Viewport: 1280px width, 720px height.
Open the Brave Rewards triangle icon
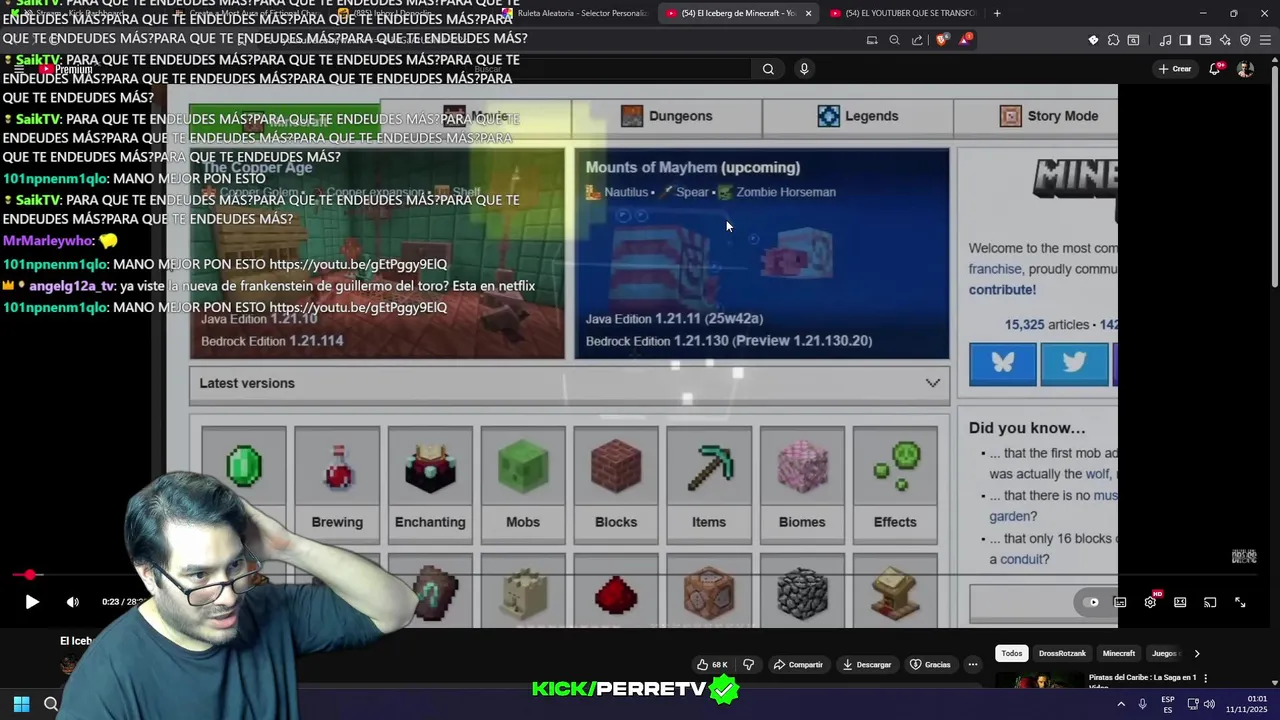point(965,40)
